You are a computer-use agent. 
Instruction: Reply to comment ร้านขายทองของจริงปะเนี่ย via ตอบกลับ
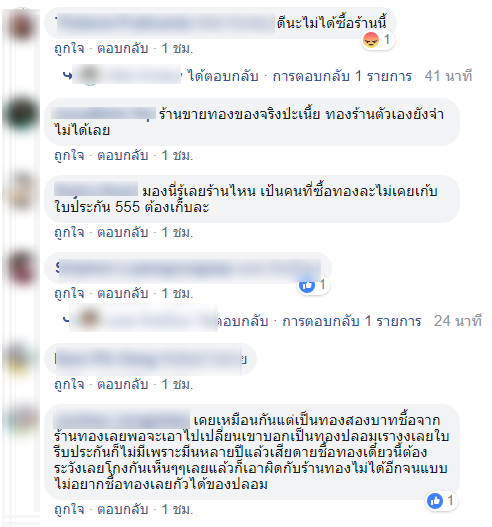(123, 156)
